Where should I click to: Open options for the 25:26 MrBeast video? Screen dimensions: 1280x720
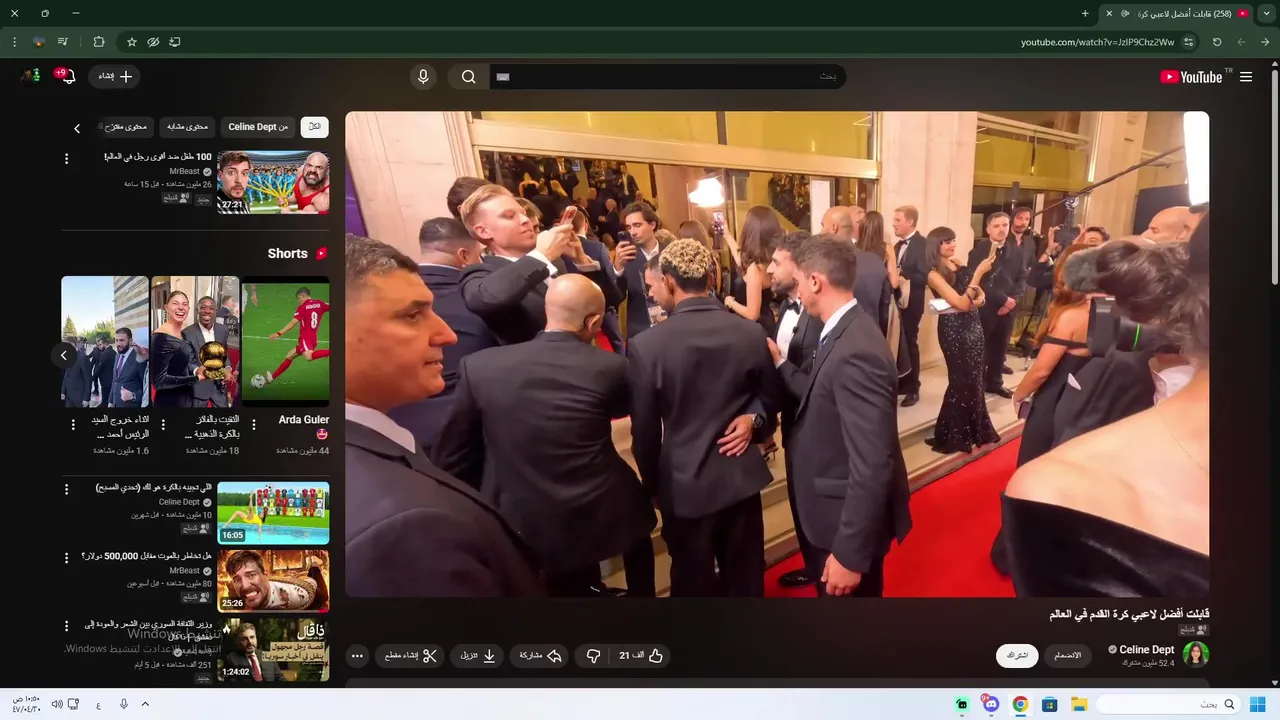pyautogui.click(x=67, y=557)
